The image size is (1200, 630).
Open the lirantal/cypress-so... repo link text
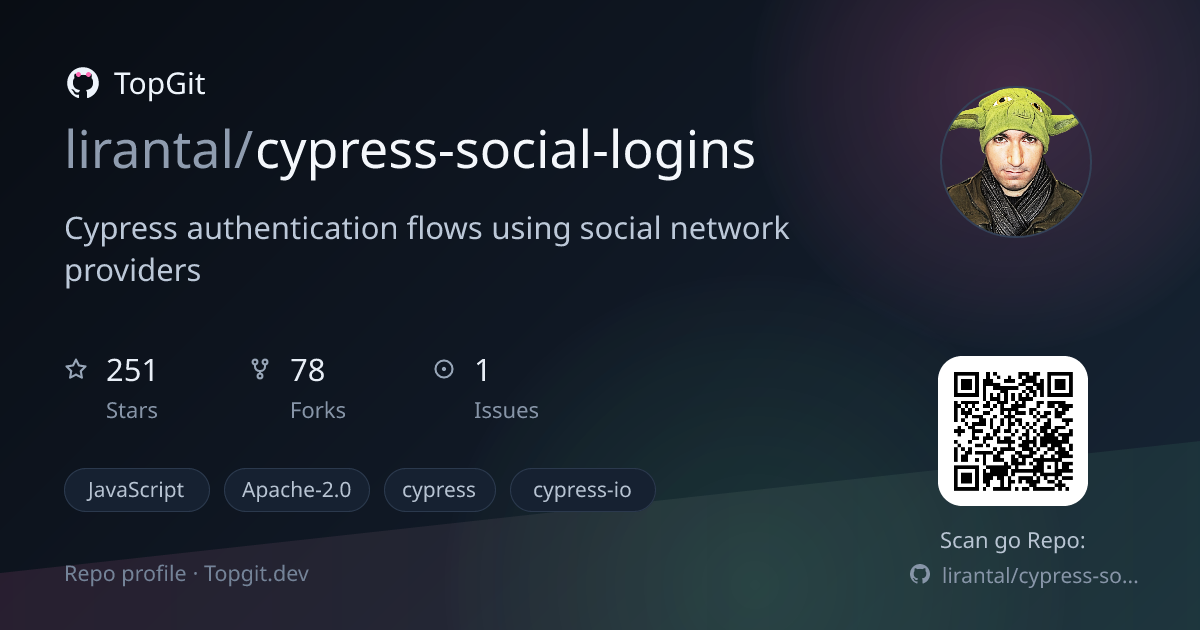[x=1040, y=575]
